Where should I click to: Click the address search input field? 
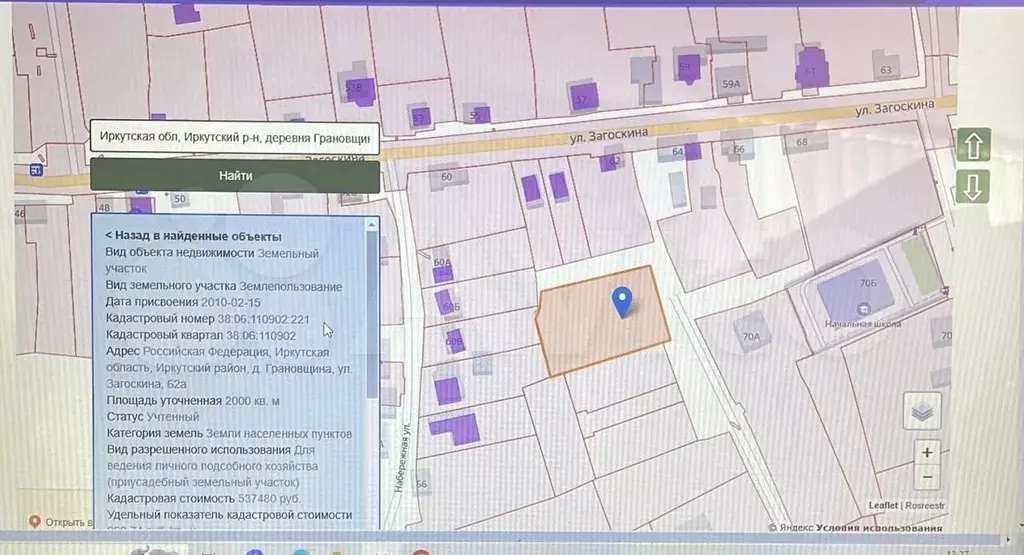pos(234,137)
